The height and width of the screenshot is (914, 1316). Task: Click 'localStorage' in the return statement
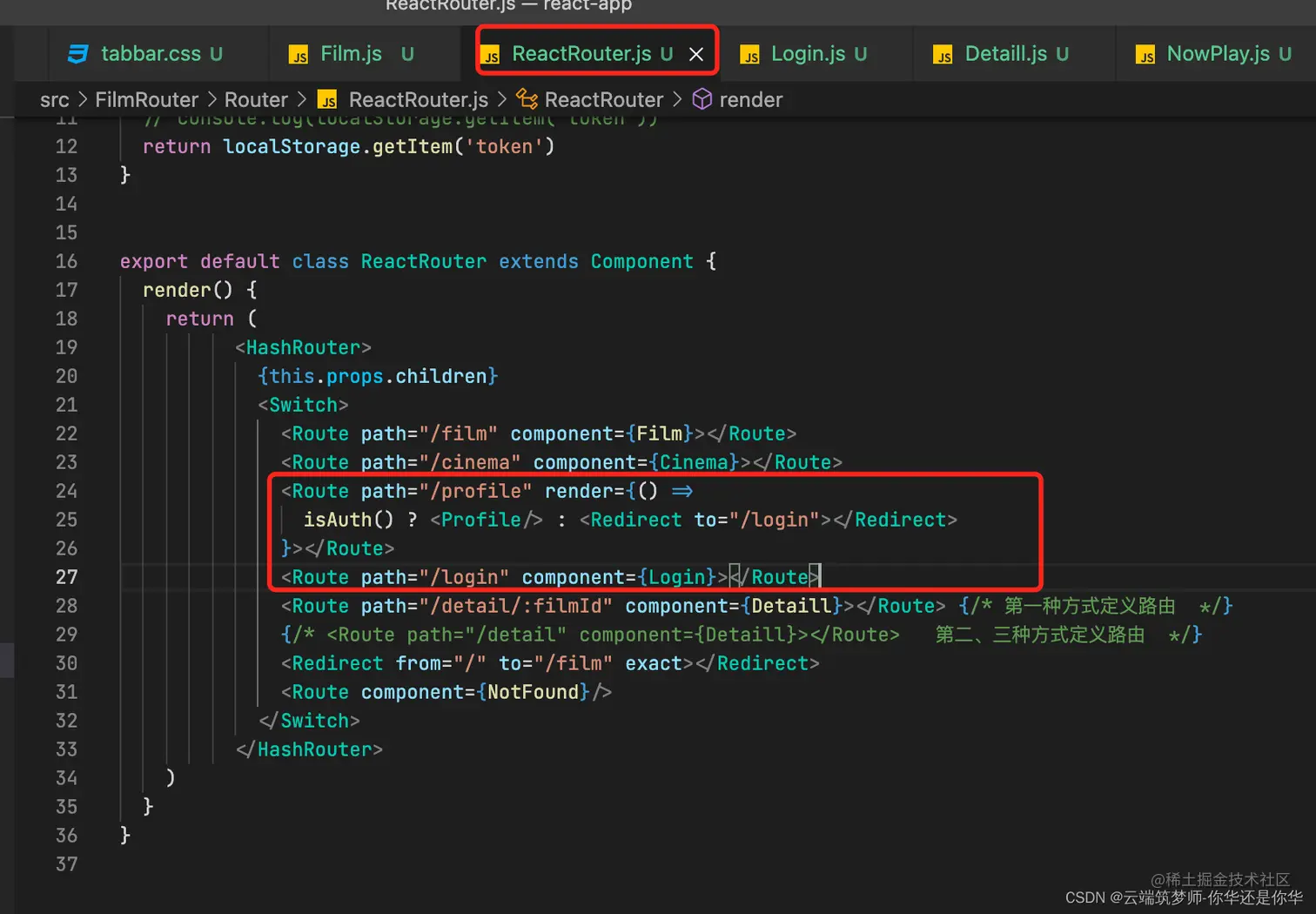coord(292,146)
